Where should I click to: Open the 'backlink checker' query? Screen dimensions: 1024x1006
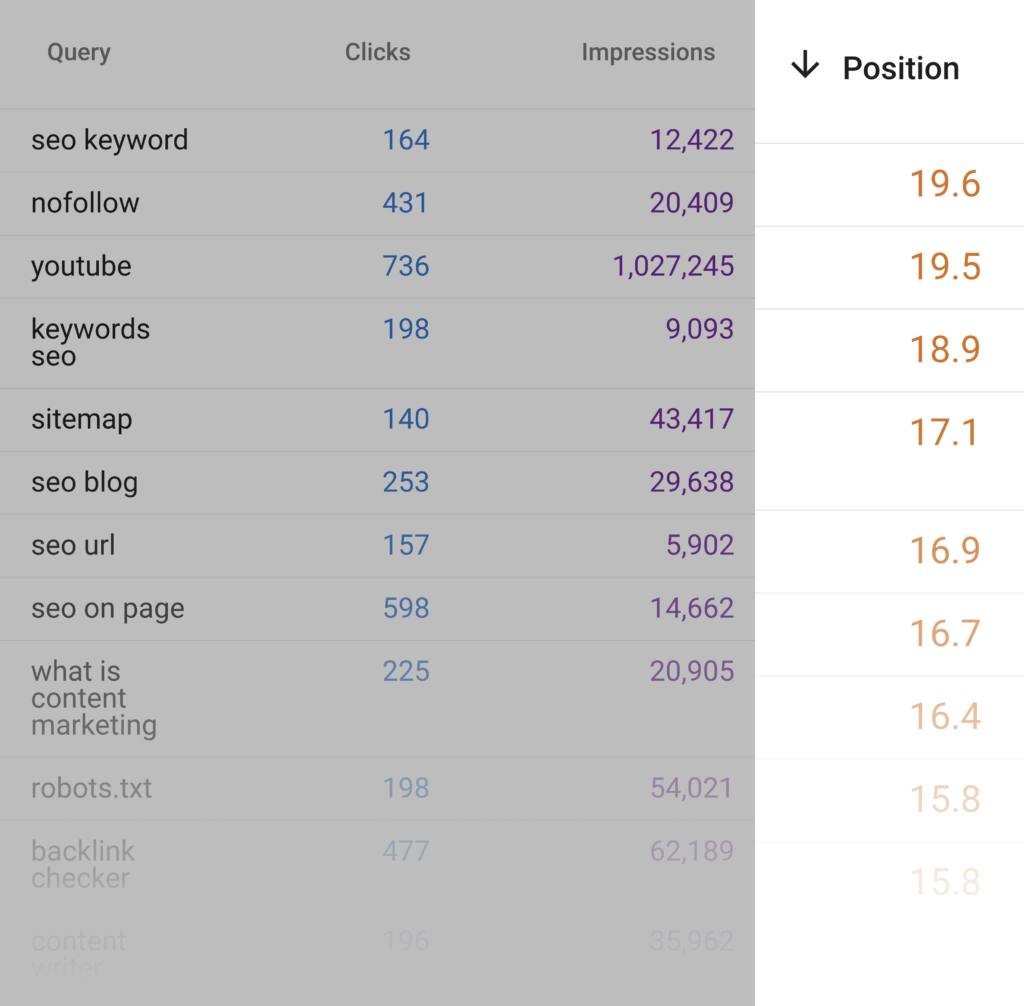82,864
